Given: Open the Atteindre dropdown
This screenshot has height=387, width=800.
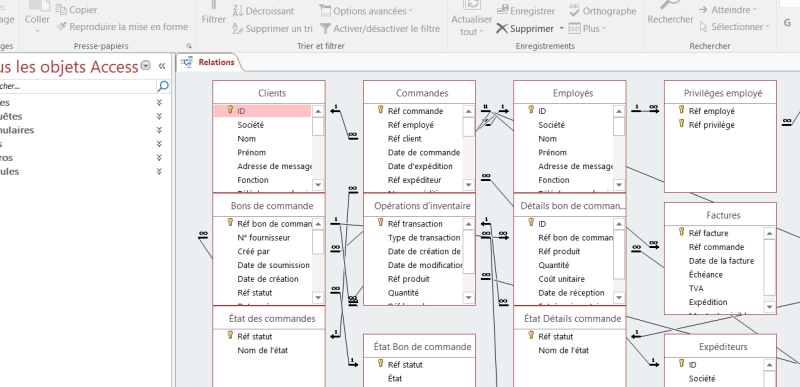Looking at the screenshot, I should (728, 10).
